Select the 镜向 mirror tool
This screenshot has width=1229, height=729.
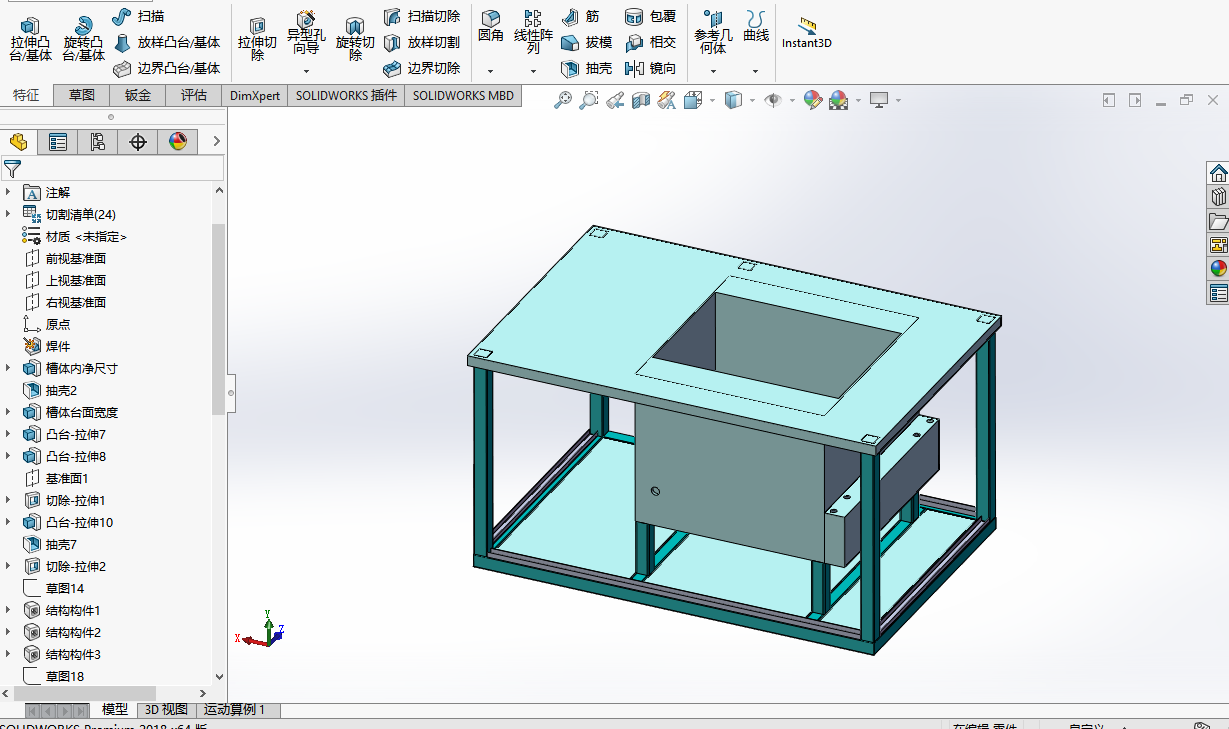click(650, 68)
